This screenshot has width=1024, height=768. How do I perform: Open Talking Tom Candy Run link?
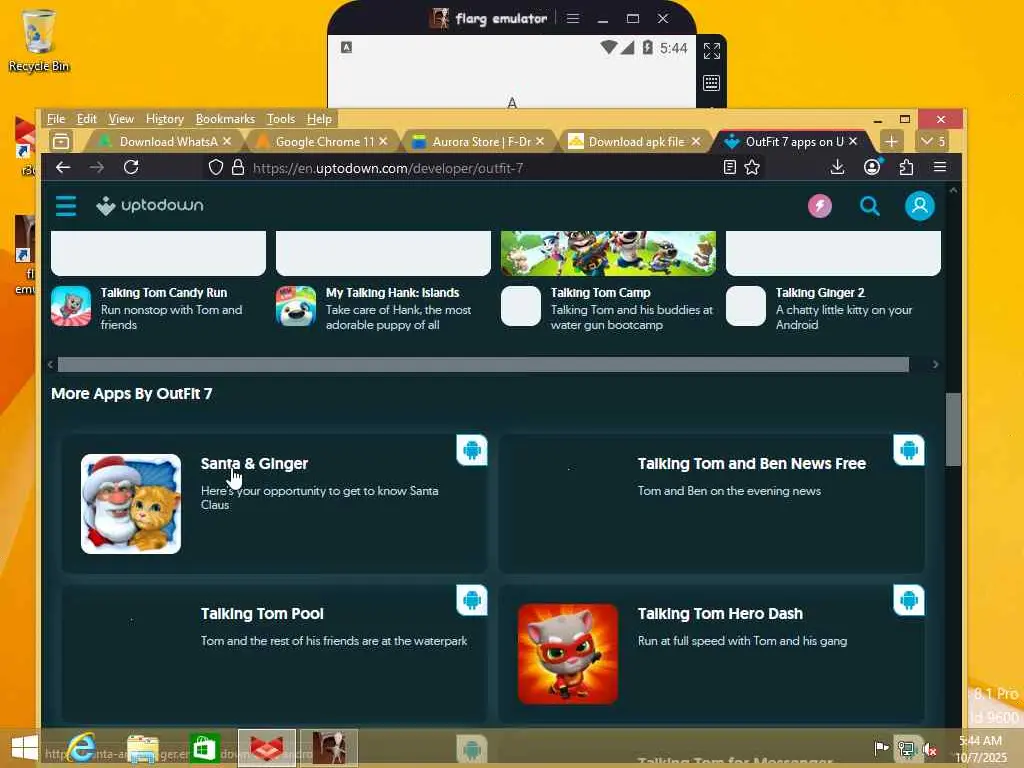tap(164, 293)
